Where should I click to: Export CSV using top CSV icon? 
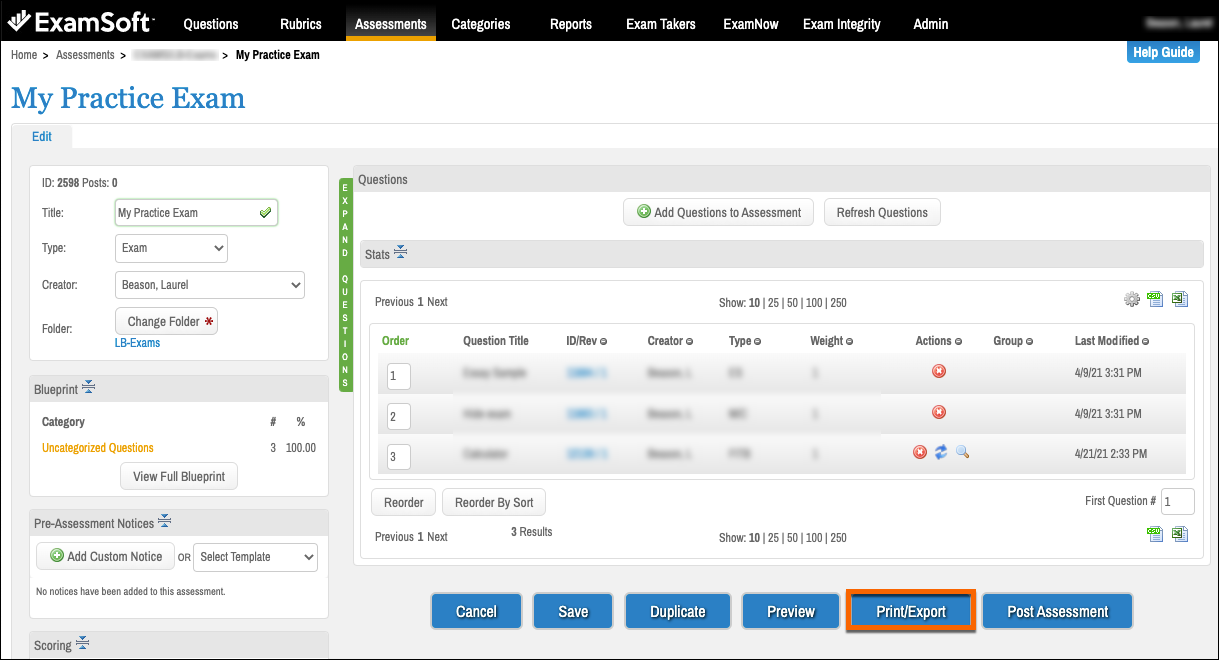(1155, 298)
